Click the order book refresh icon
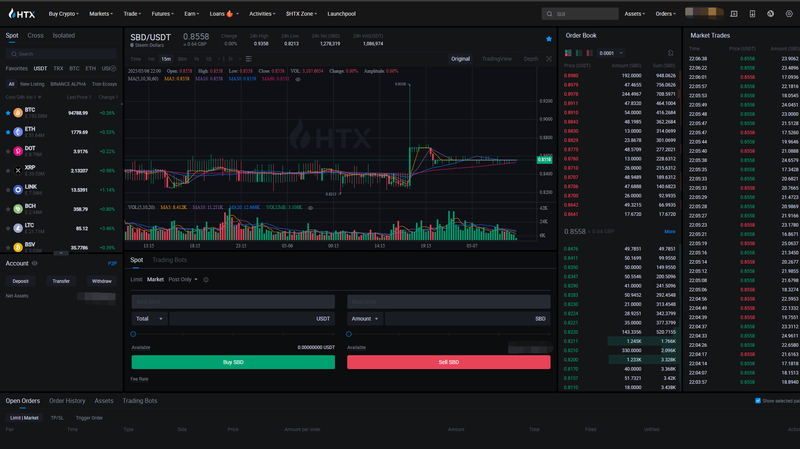The height and width of the screenshot is (449, 800). [x=670, y=53]
